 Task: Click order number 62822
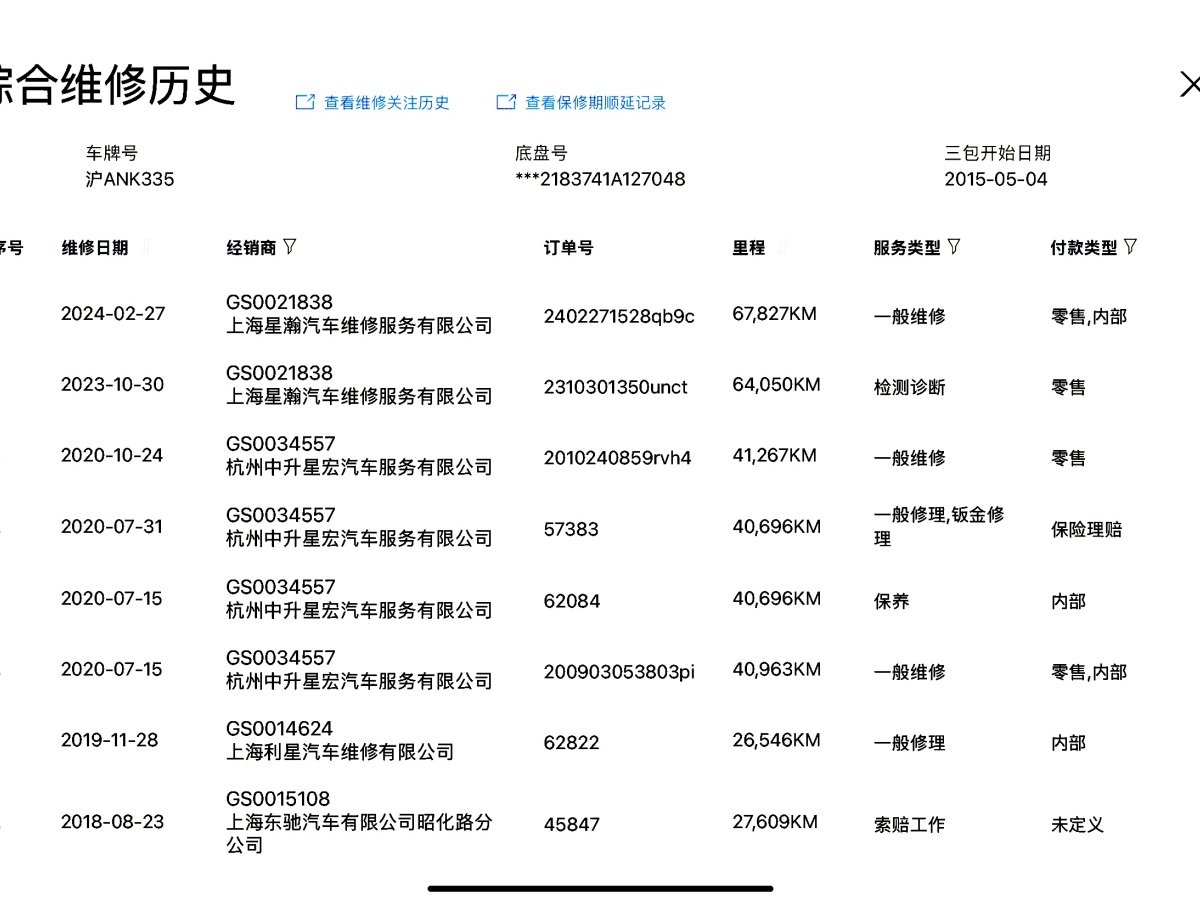pyautogui.click(x=571, y=743)
